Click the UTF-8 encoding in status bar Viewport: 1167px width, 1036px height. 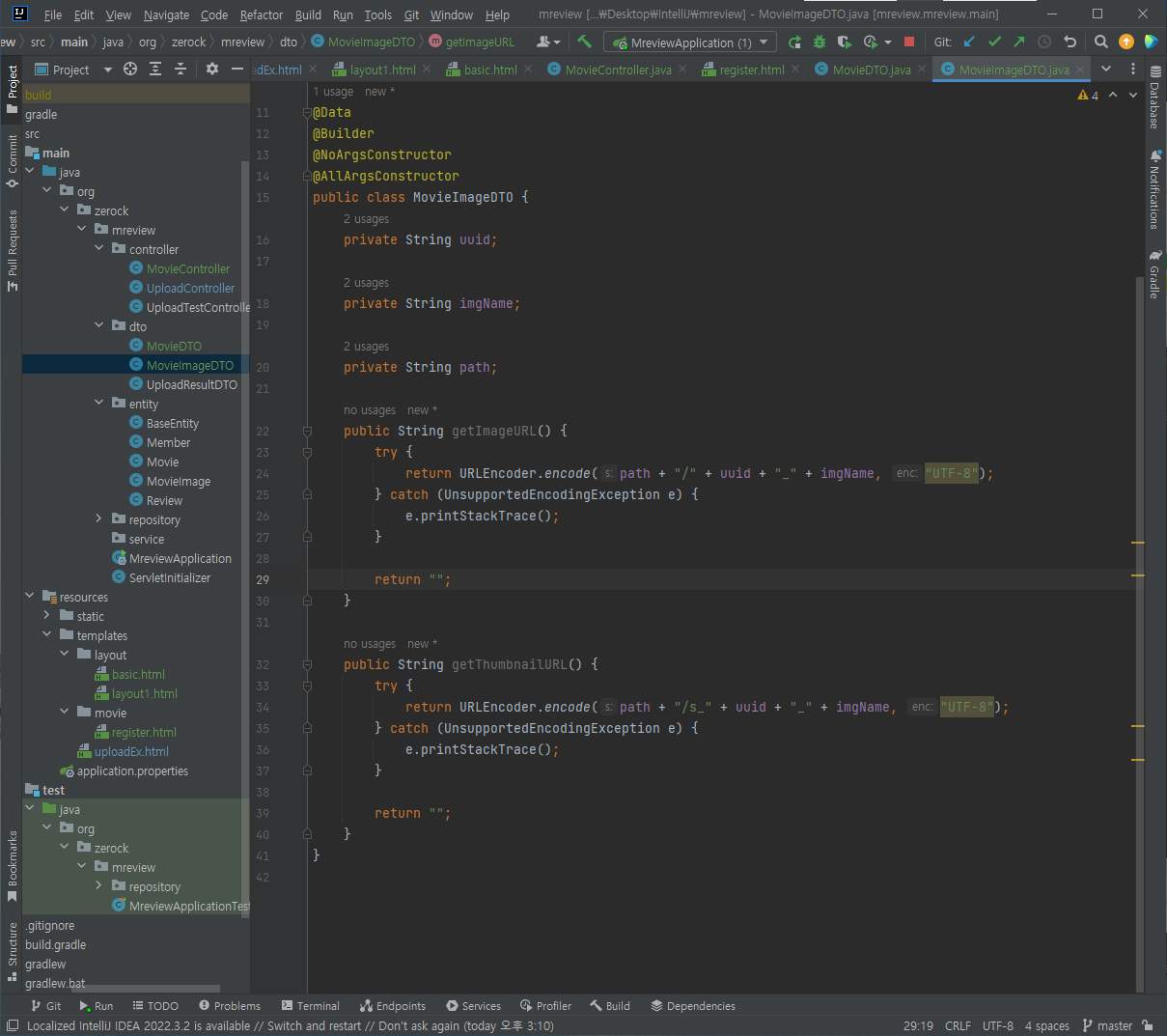pyautogui.click(x=998, y=1025)
